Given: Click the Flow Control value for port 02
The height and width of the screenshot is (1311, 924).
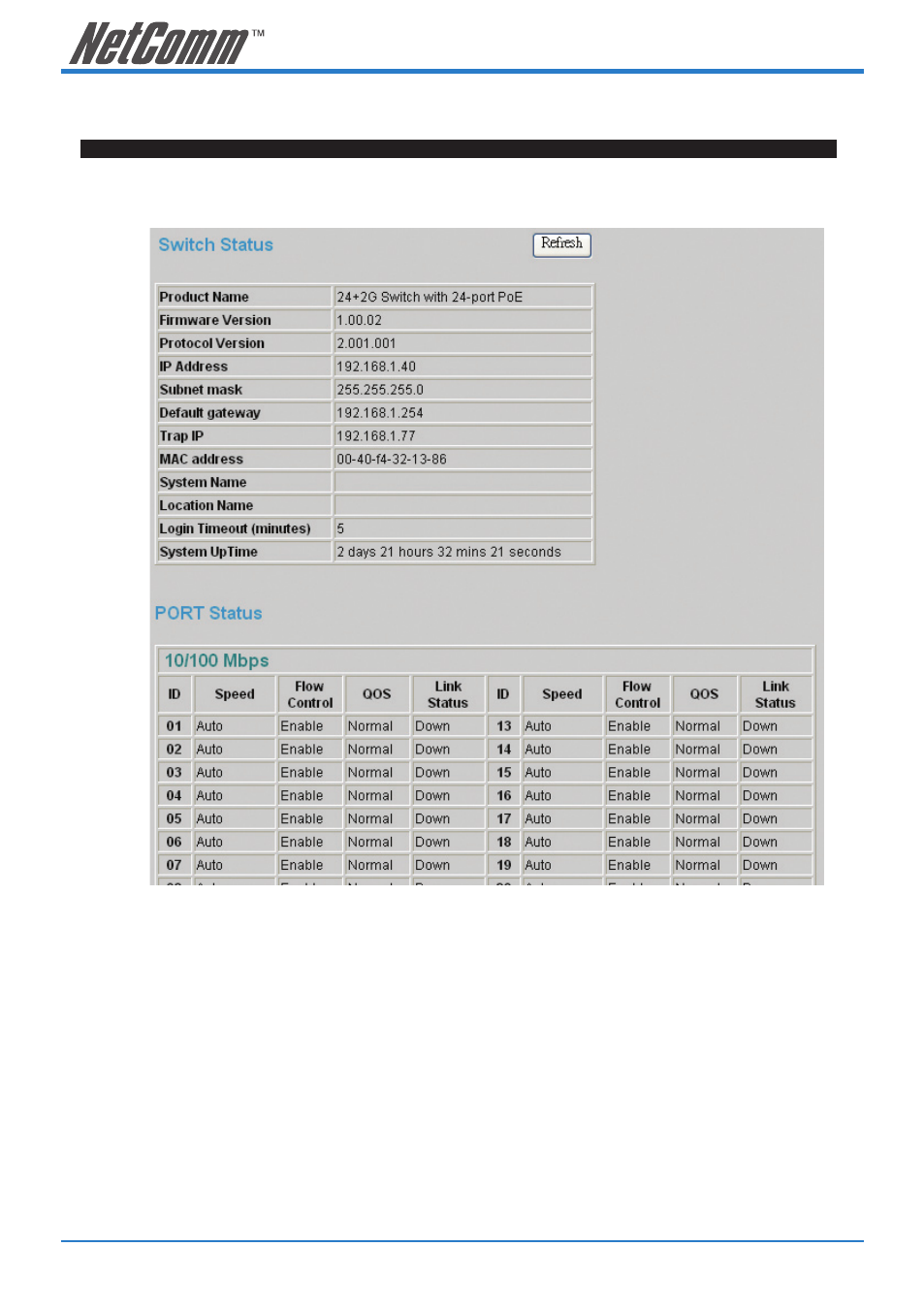Looking at the screenshot, I should (x=309, y=750).
